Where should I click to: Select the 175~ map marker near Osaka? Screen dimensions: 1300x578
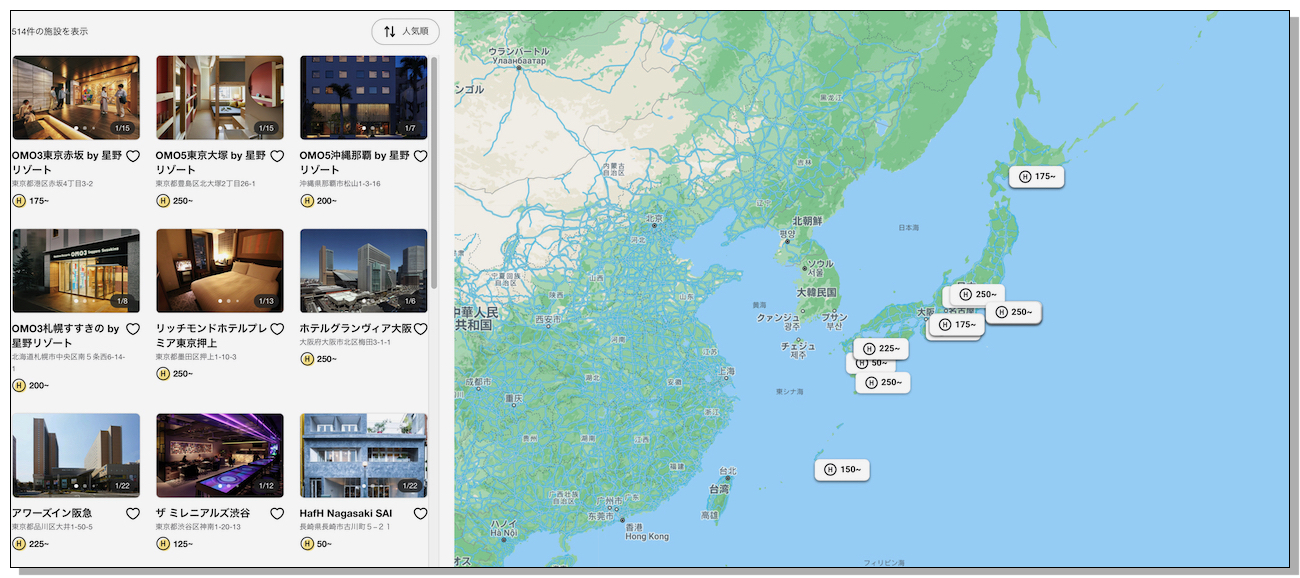[x=957, y=325]
